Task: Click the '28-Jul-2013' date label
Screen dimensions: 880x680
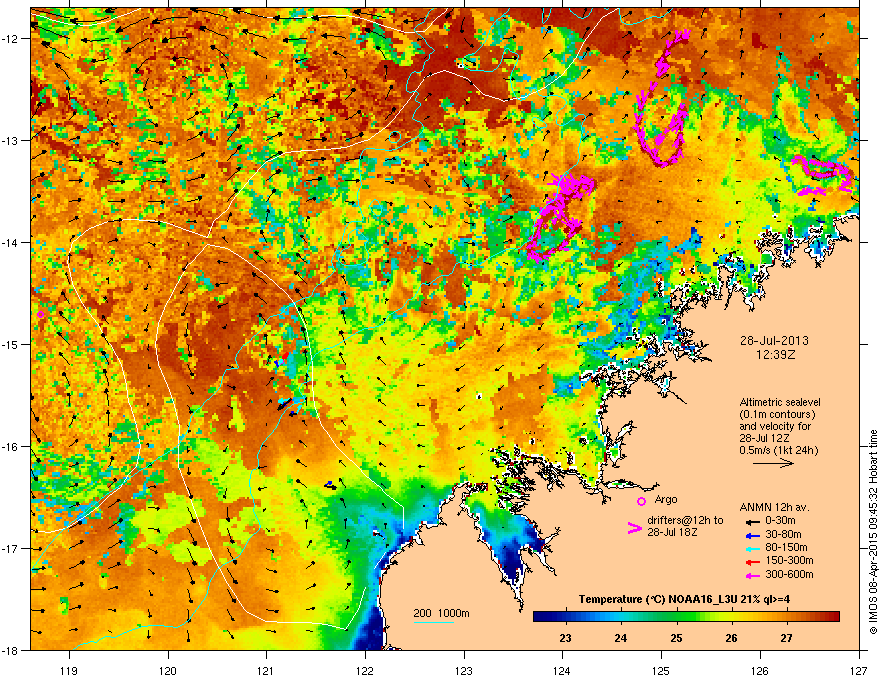Action: pyautogui.click(x=774, y=341)
